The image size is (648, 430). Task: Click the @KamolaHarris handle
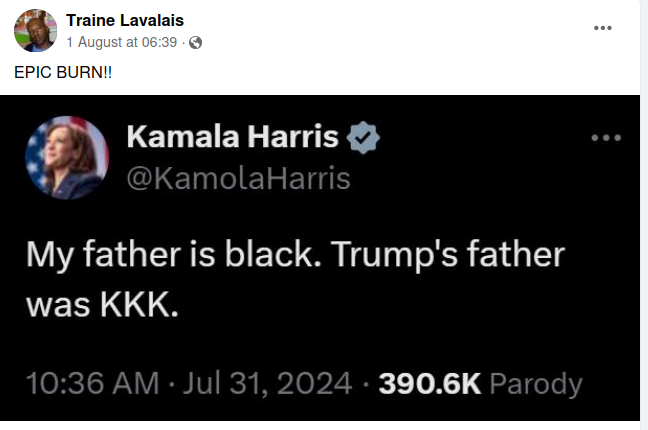point(238,178)
